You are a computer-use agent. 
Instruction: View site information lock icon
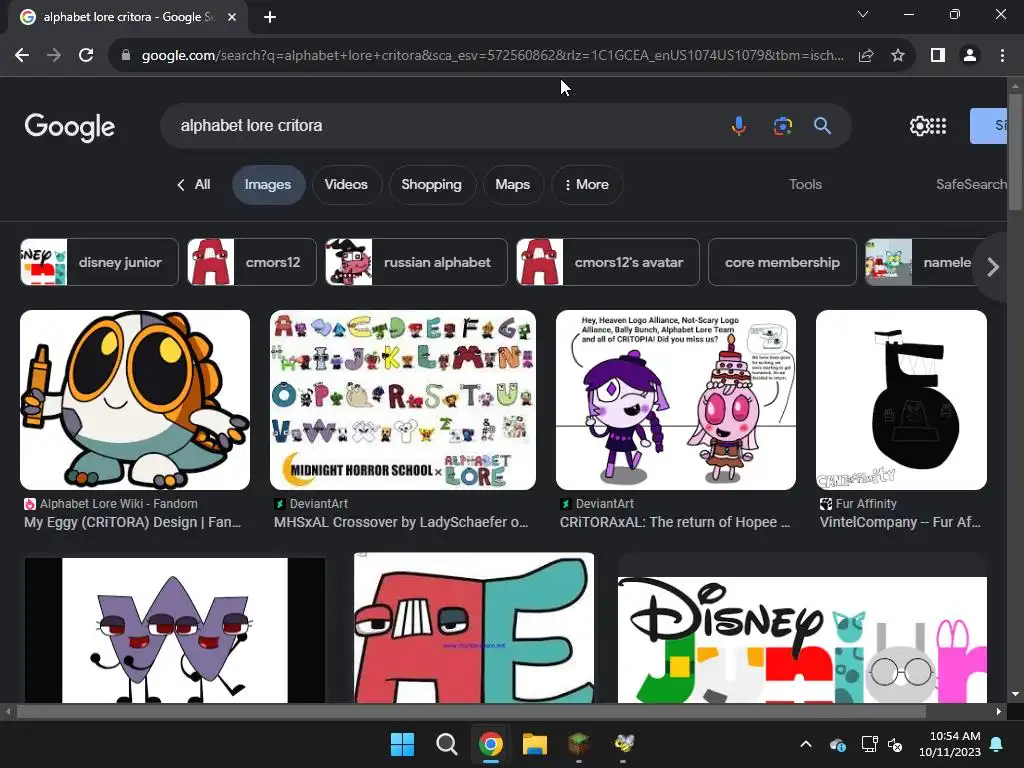tap(126, 56)
